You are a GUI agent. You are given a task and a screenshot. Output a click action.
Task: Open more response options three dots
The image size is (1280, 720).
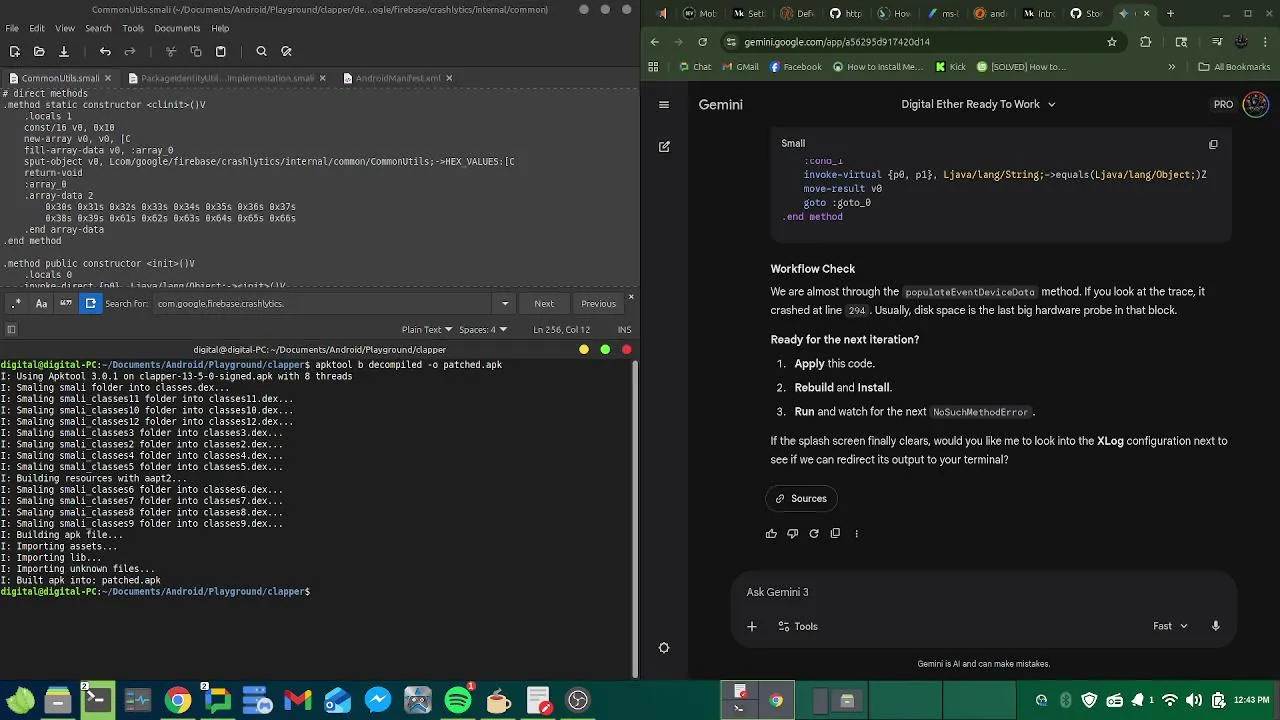[856, 533]
